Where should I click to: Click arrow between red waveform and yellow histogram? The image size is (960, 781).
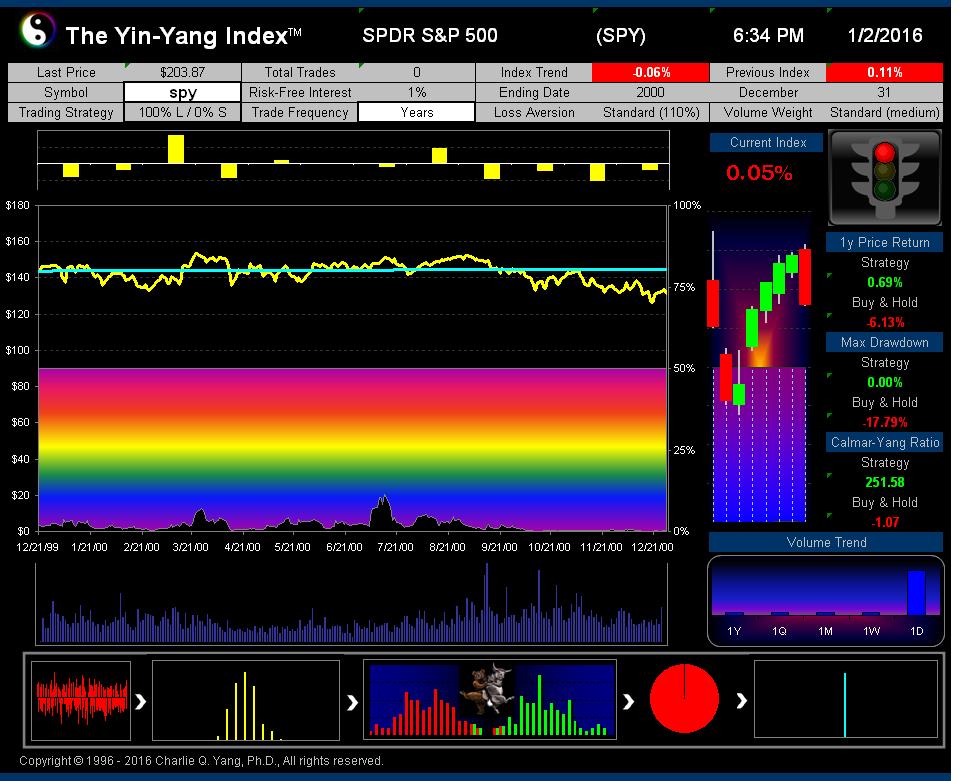(141, 701)
